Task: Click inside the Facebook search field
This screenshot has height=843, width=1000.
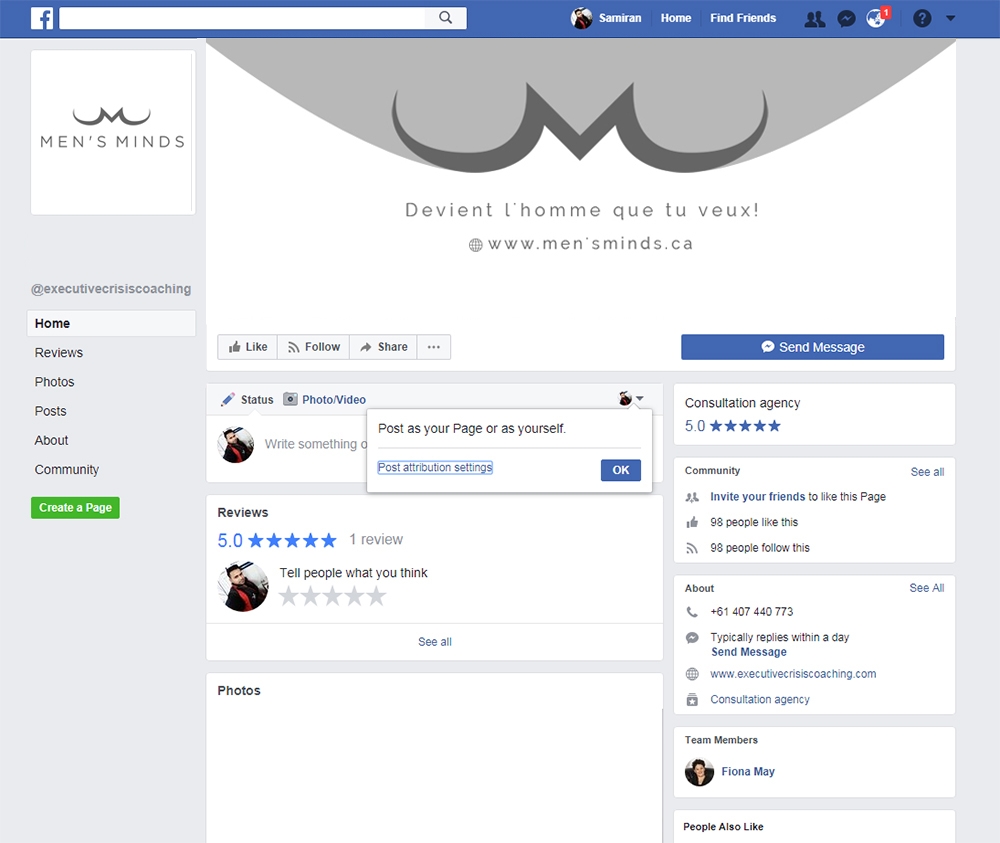Action: [242, 18]
